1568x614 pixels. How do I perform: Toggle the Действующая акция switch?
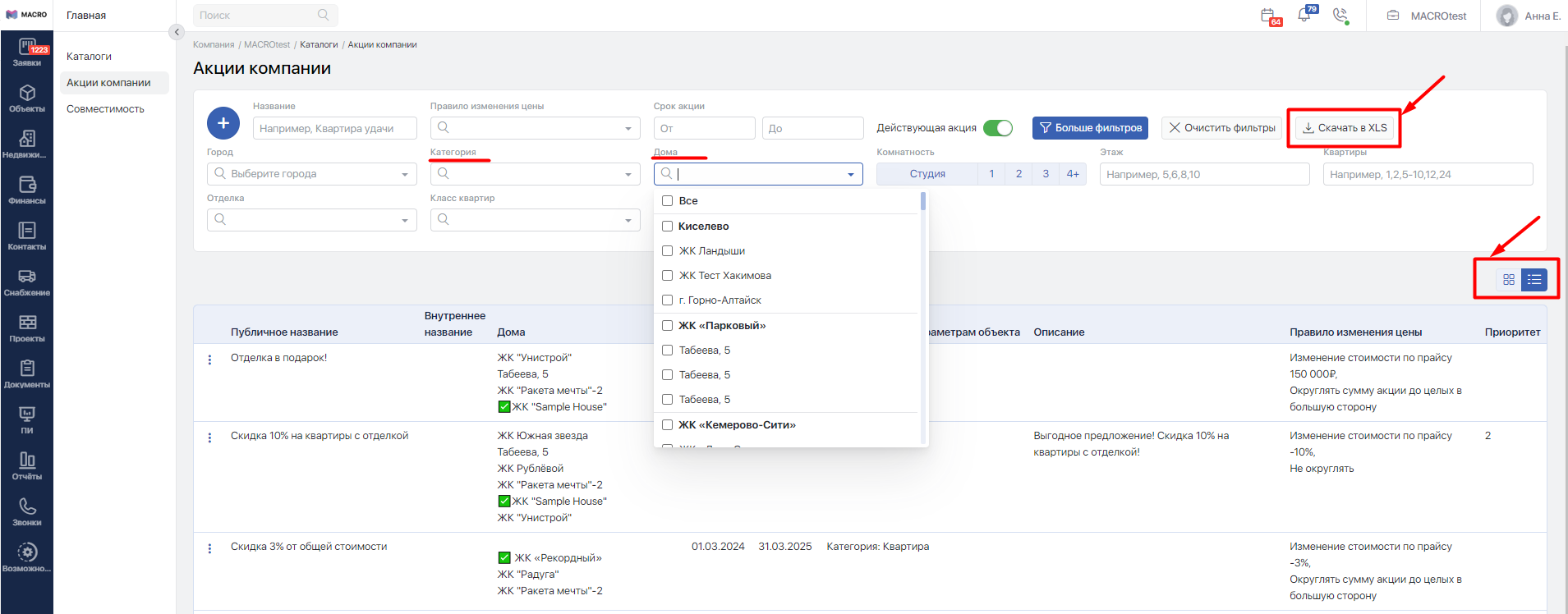998,128
